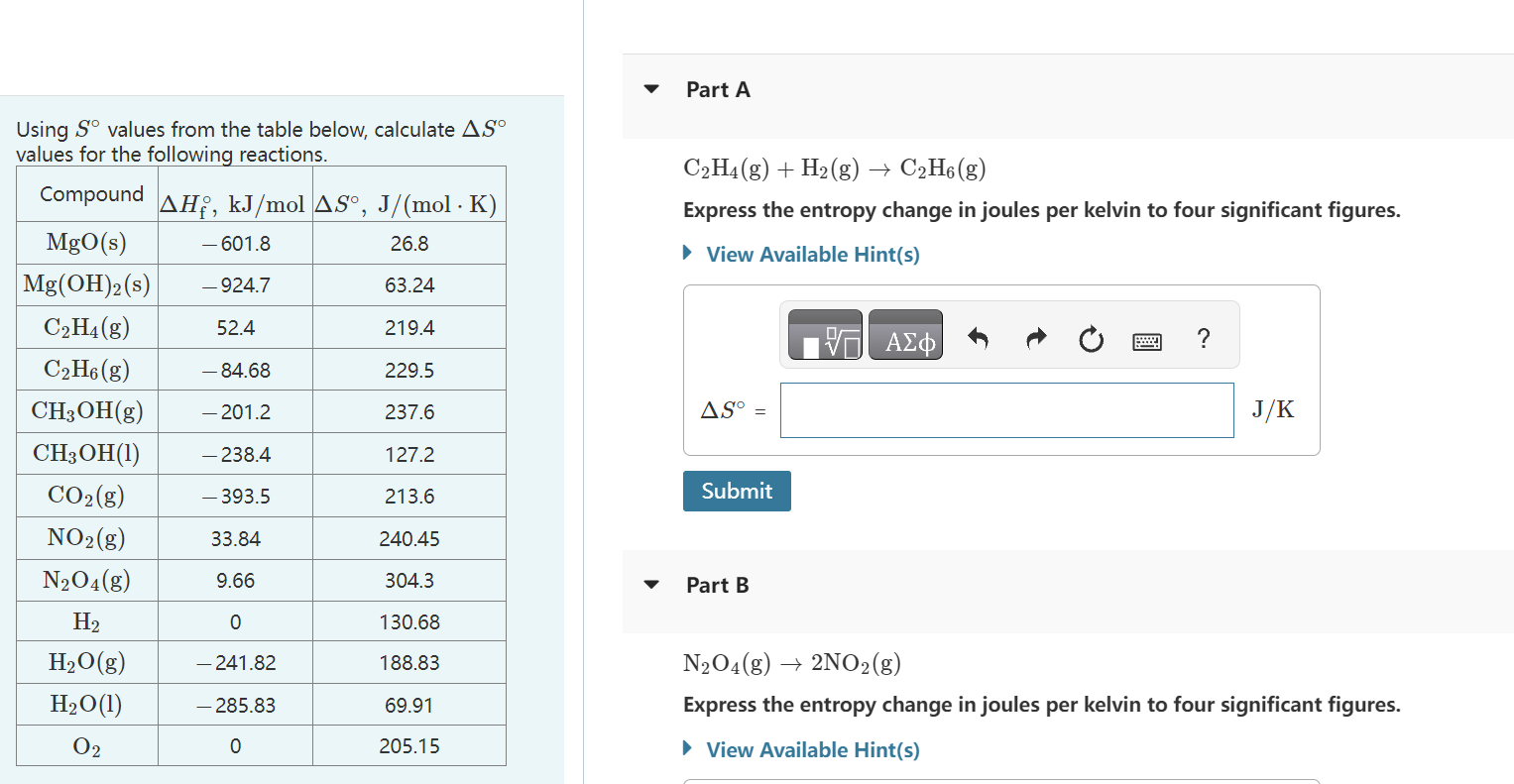
Task: Click inside the ΔS° answer field
Action: pos(1006,409)
